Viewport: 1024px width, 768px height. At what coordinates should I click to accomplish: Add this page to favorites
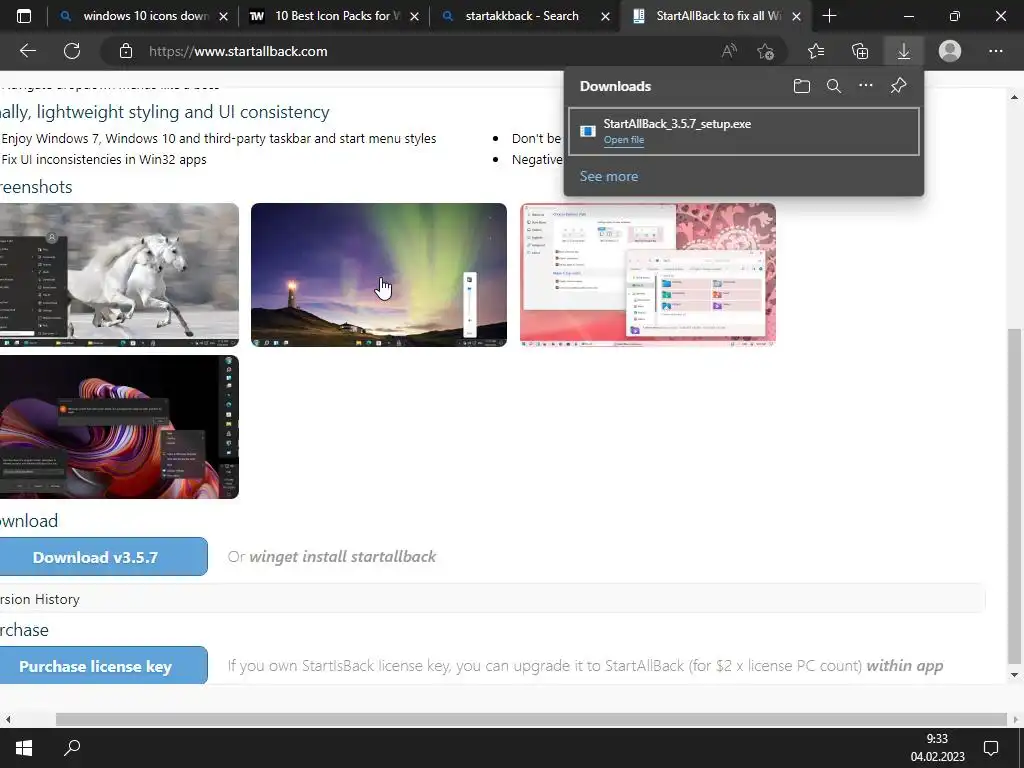pos(765,51)
